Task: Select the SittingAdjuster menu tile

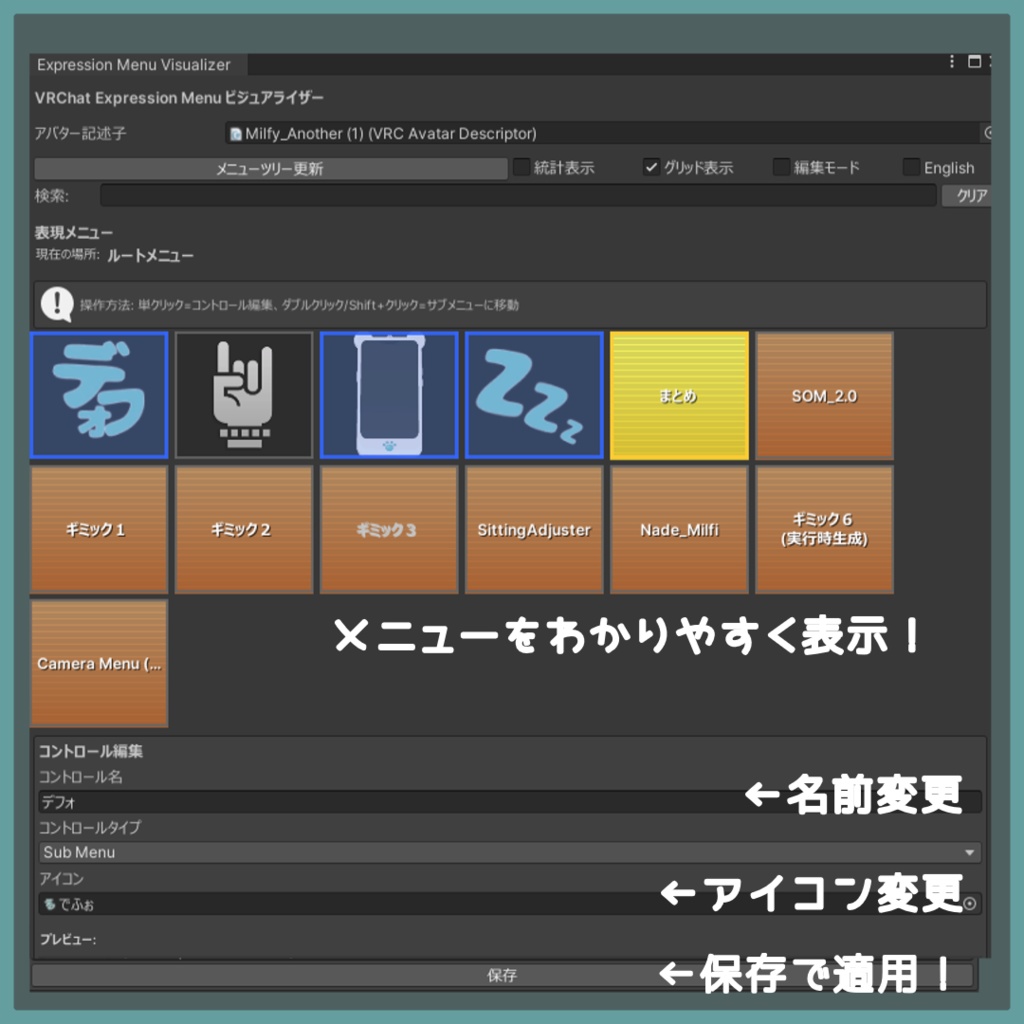Action: 534,528
